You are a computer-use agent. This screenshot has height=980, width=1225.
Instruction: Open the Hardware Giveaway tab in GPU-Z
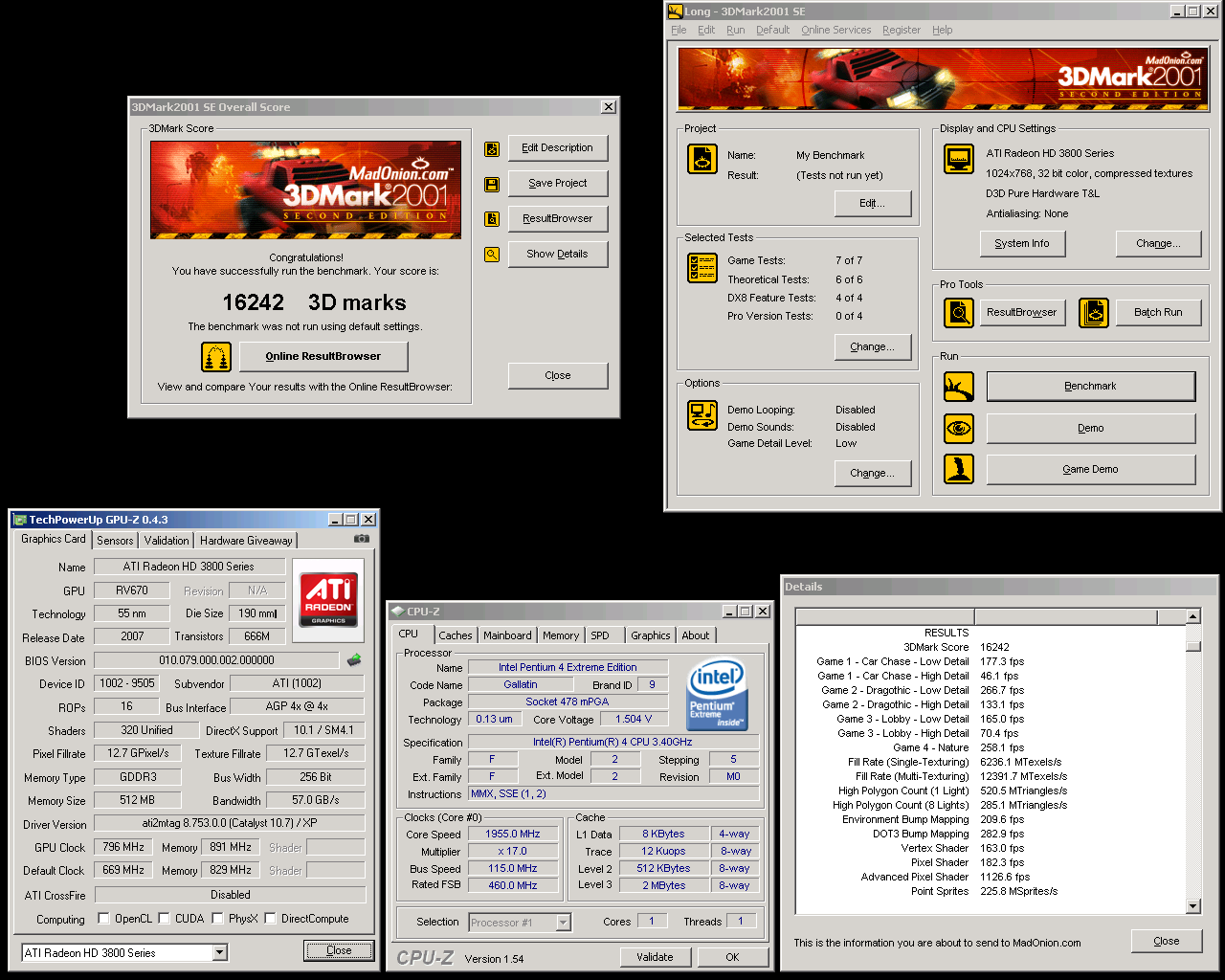(246, 541)
